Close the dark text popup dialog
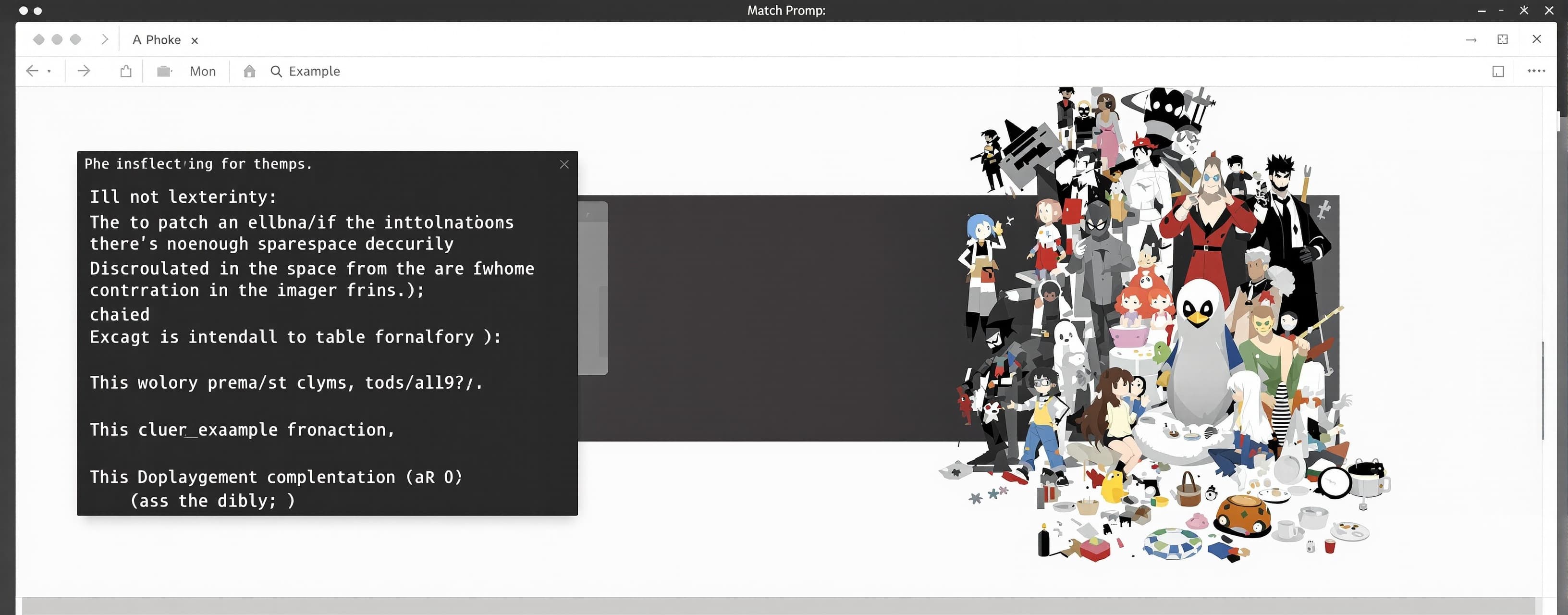The height and width of the screenshot is (615, 1568). (x=564, y=164)
